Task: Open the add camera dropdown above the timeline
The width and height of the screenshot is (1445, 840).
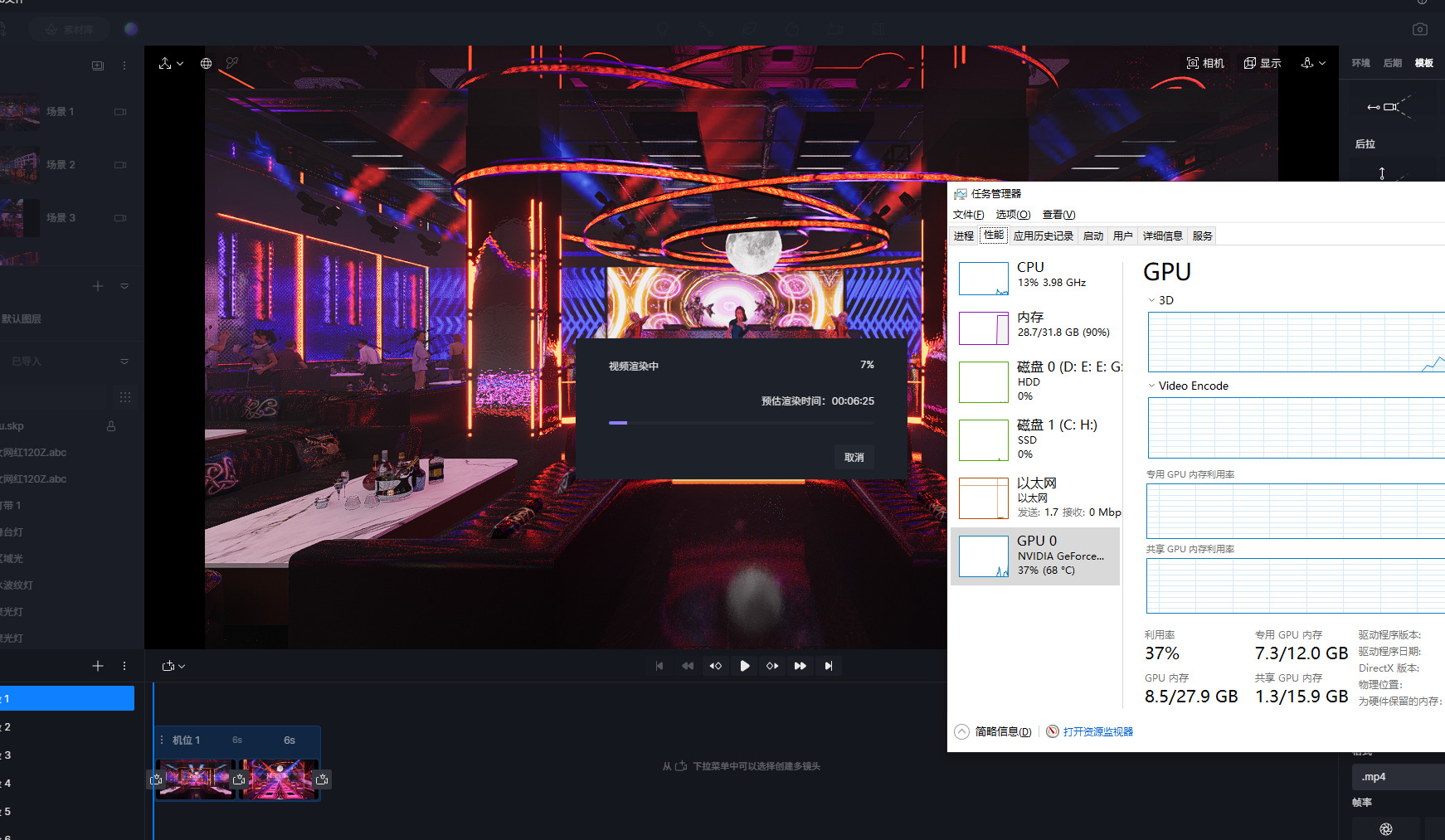Action: pyautogui.click(x=173, y=666)
